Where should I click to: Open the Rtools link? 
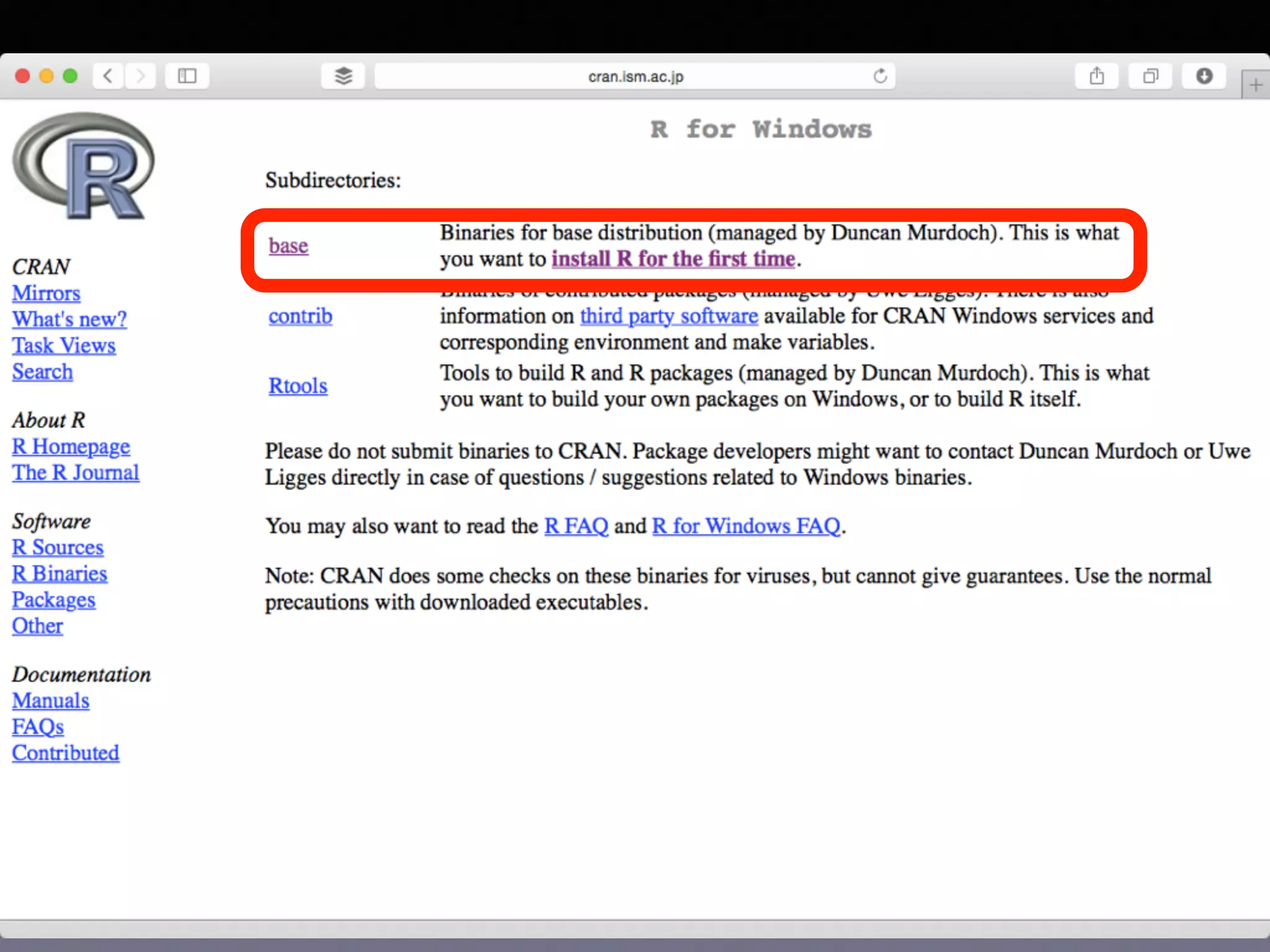tap(298, 386)
